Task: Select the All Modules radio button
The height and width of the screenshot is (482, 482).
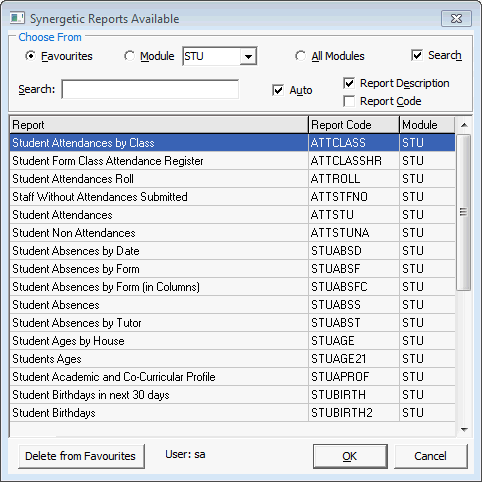Action: pyautogui.click(x=300, y=56)
